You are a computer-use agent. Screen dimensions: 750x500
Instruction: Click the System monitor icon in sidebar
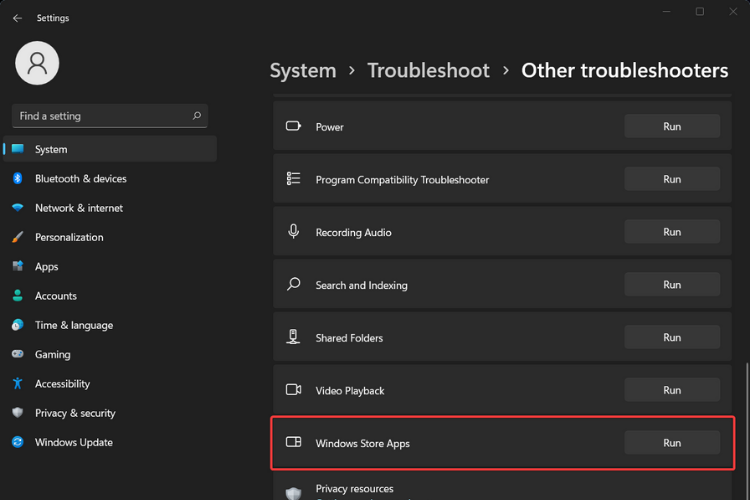pos(18,149)
